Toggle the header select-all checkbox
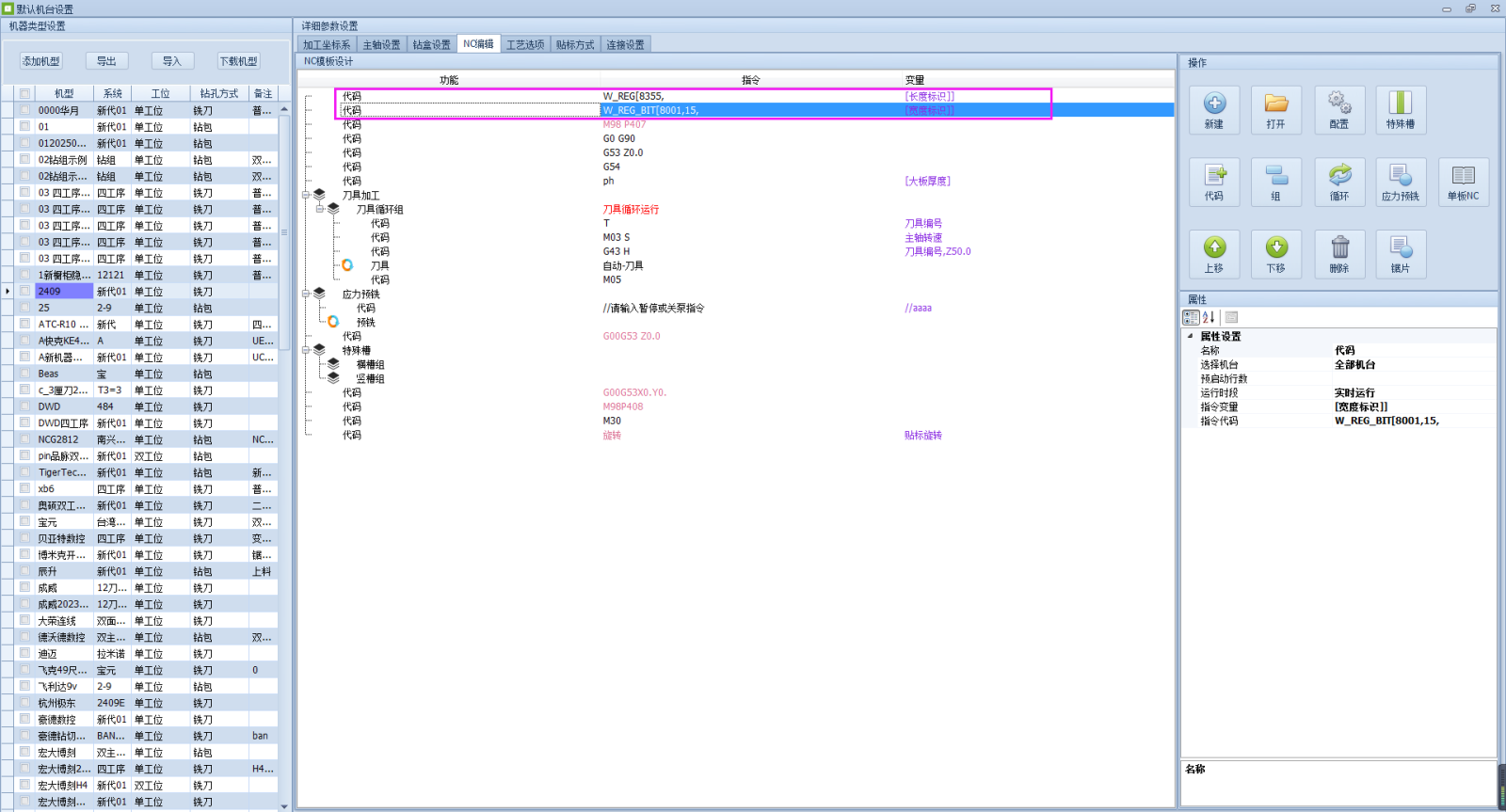 coord(25,93)
